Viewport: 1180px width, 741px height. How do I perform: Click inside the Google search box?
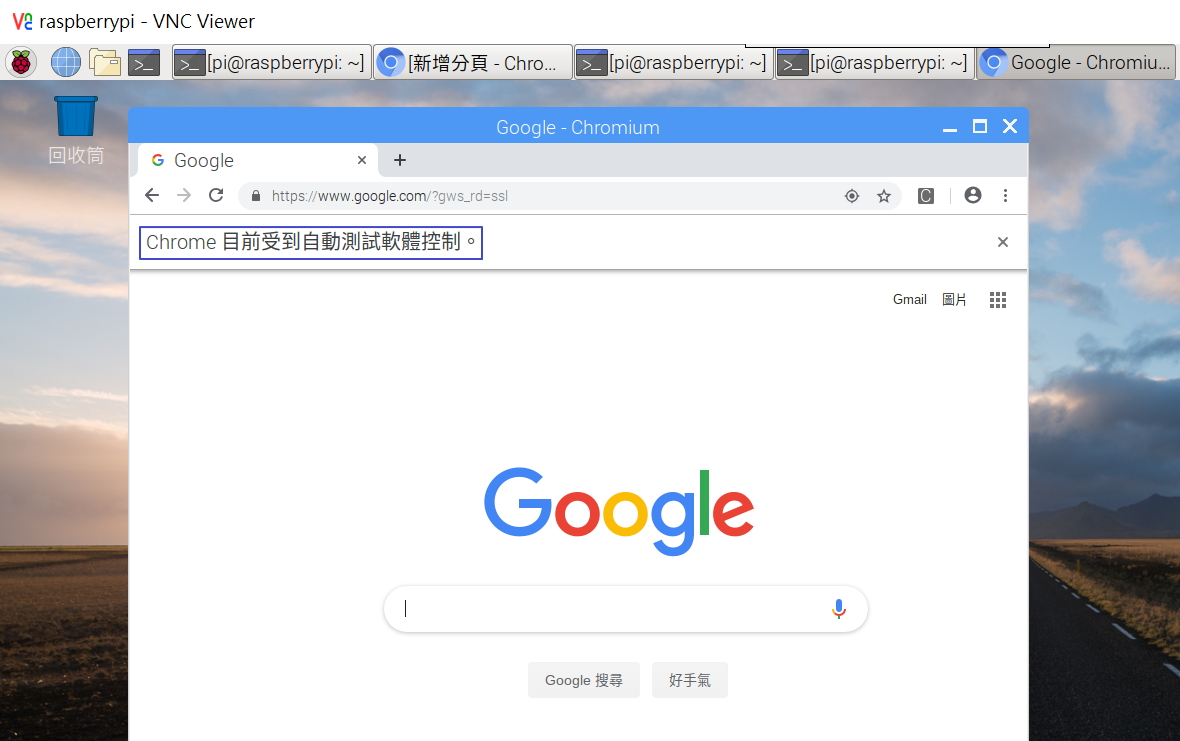(x=620, y=608)
